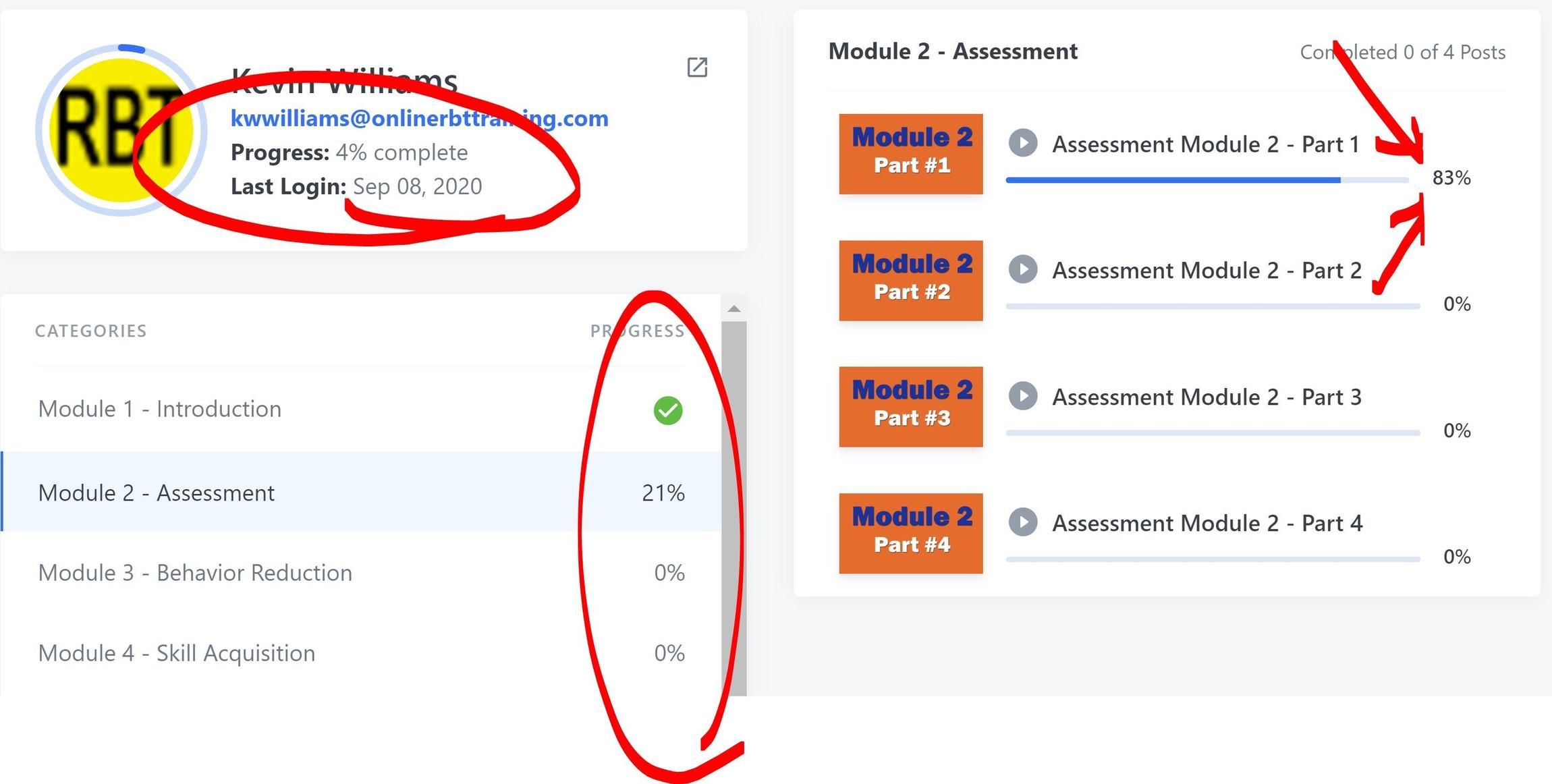Play Assessment Module 2 - Part 3
The width and height of the screenshot is (1552, 784).
1023,396
